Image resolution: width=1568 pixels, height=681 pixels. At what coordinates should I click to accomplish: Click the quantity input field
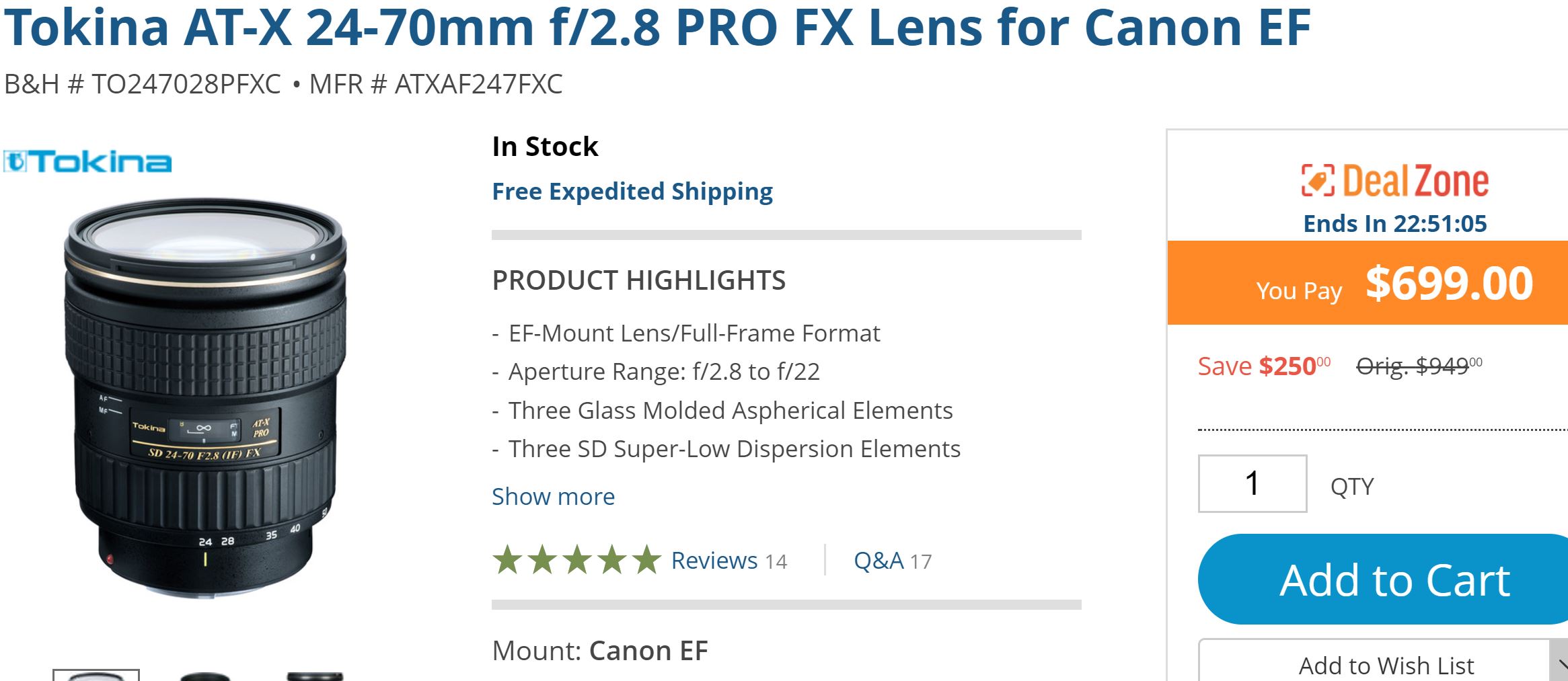pos(1252,483)
